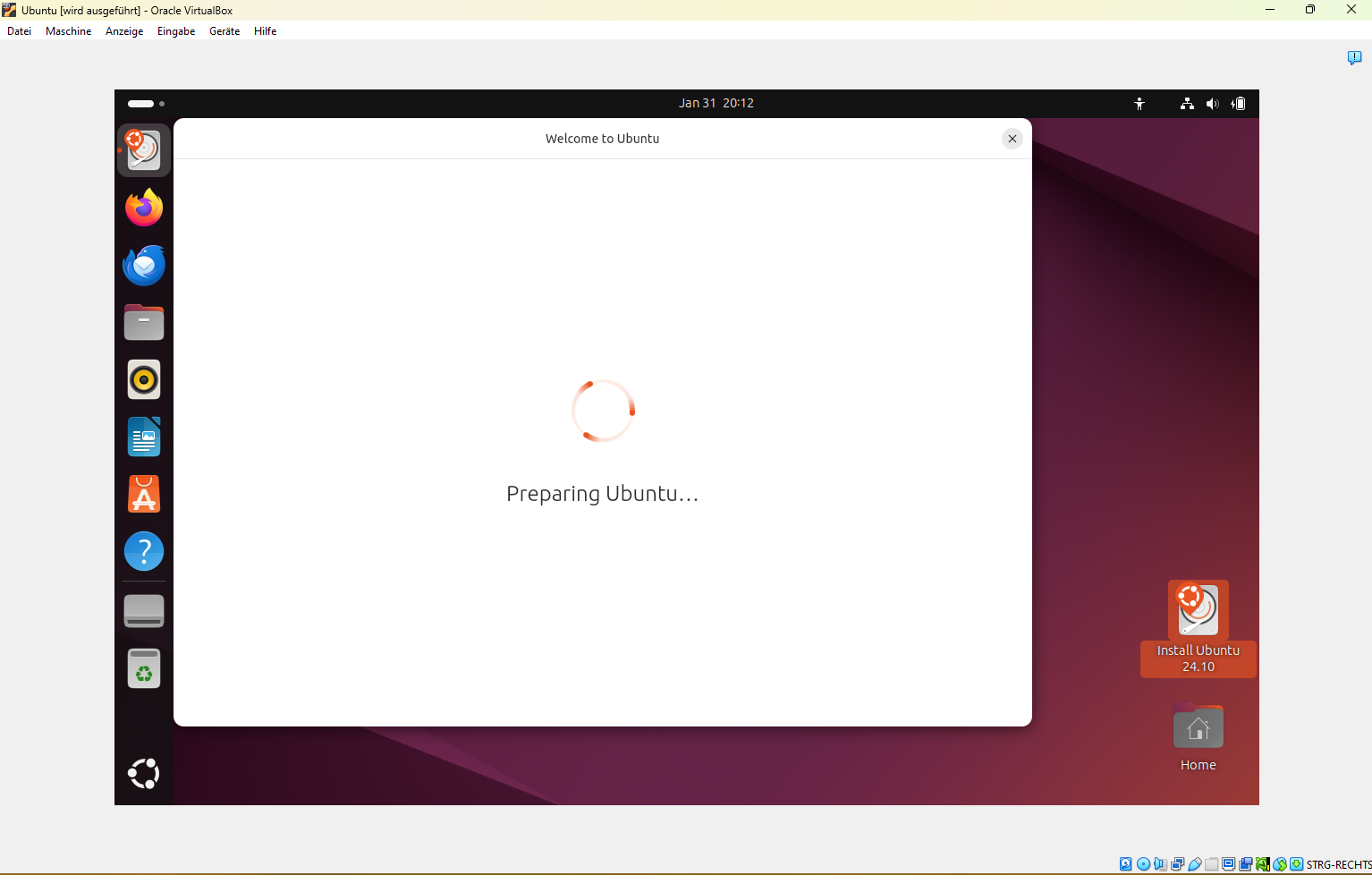Click the Ubuntu installer dock icon

pos(143,150)
